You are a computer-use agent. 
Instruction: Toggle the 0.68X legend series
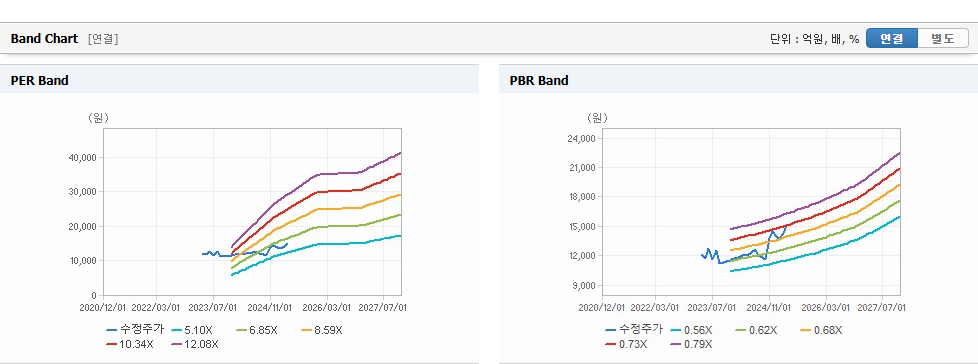point(821,330)
